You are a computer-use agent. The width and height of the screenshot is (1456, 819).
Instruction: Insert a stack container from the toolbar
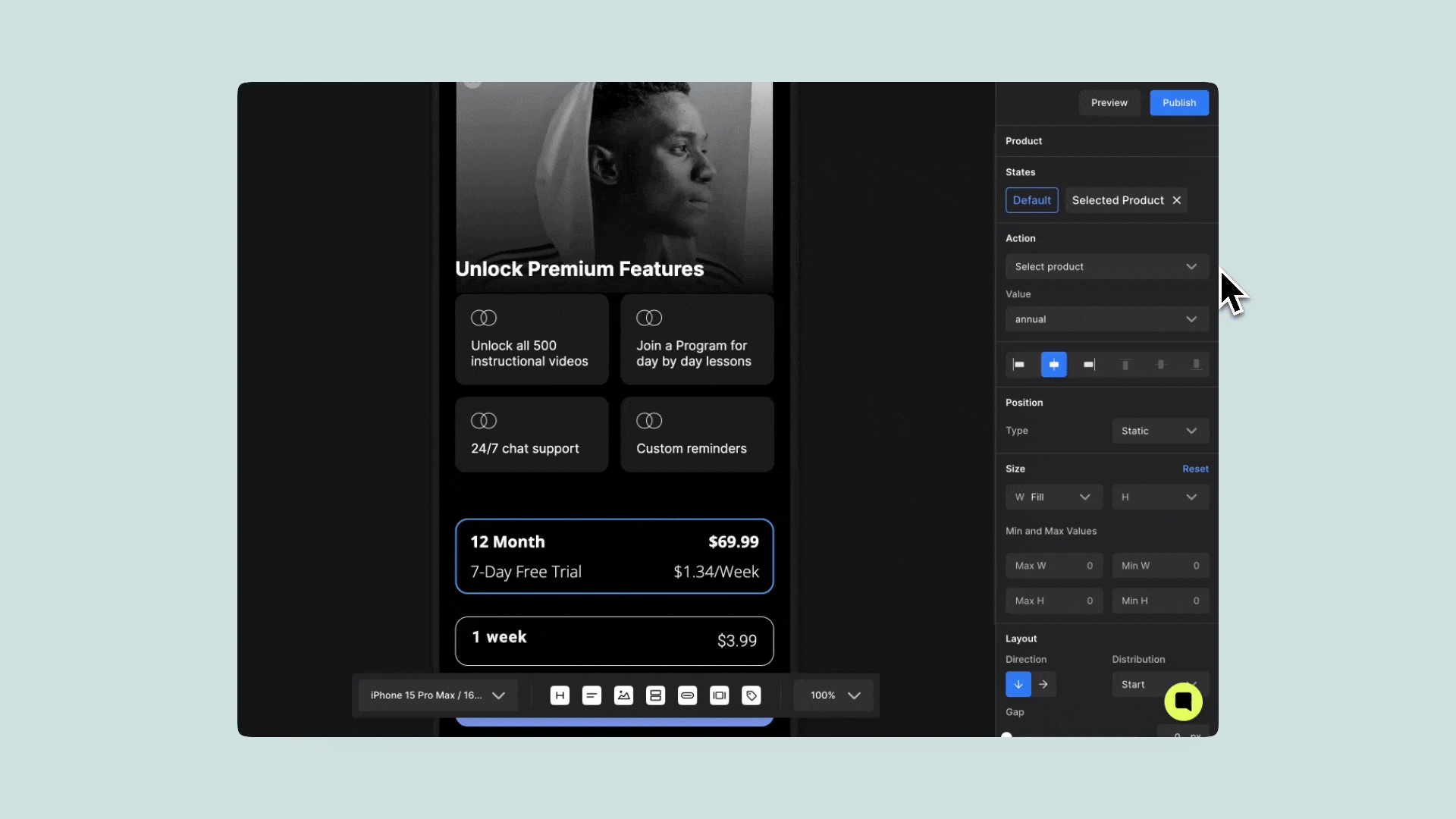[655, 695]
